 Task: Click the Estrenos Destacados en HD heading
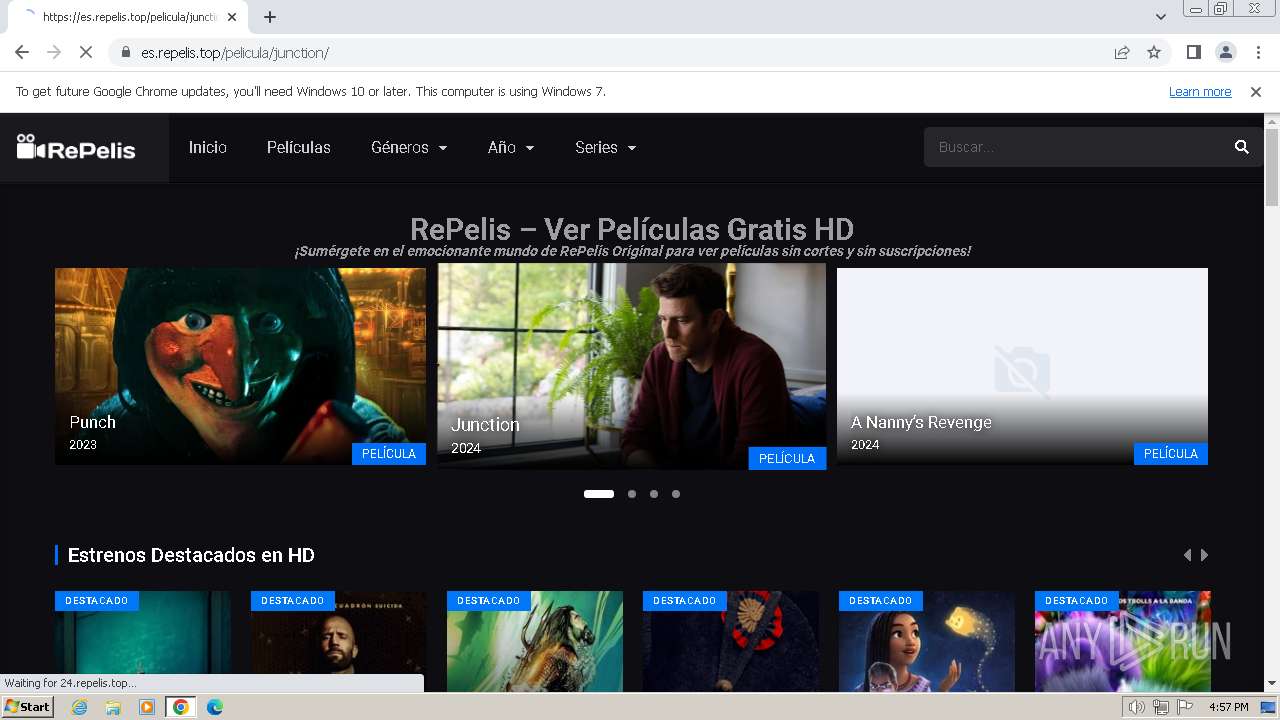click(191, 555)
